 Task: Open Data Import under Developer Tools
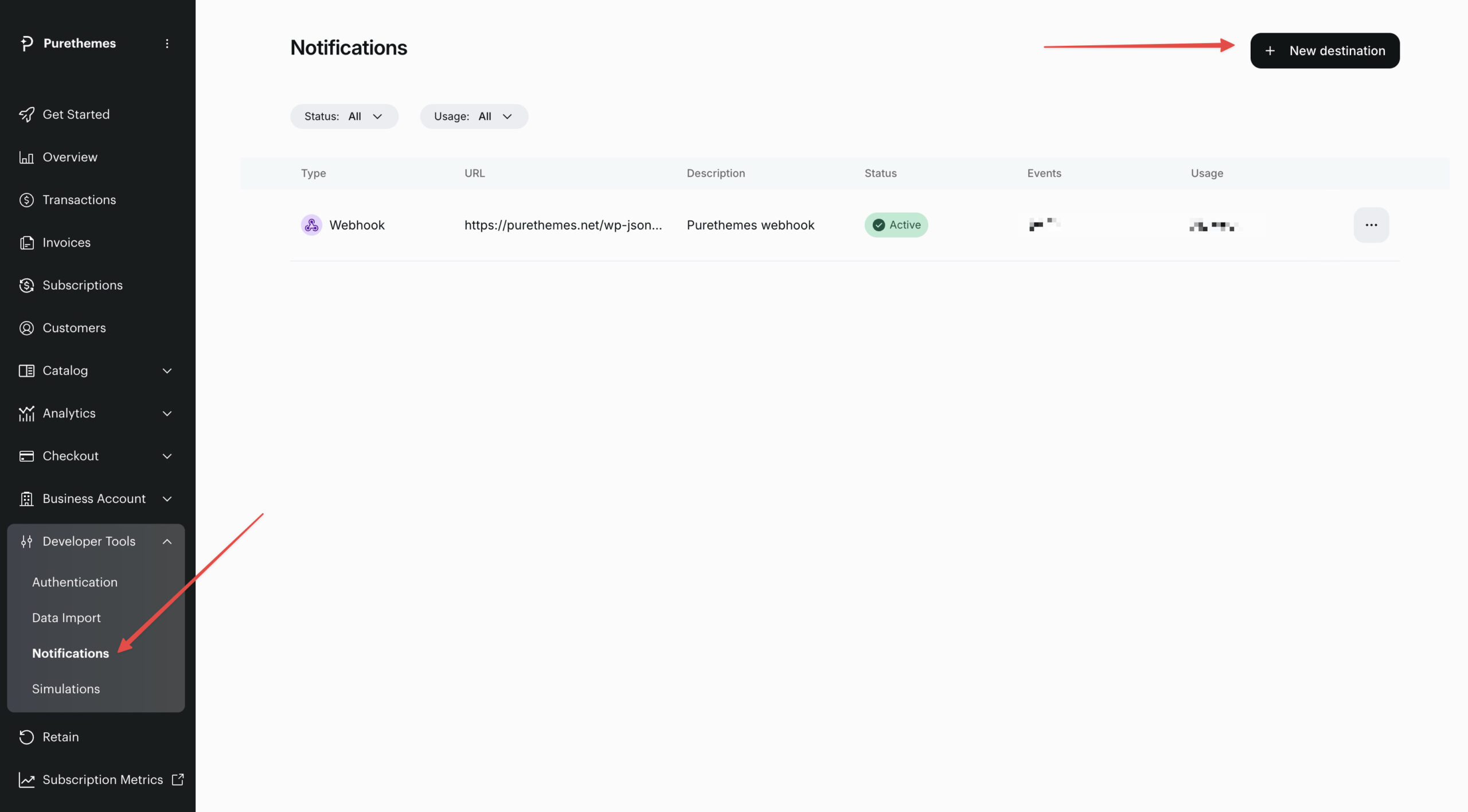click(x=67, y=618)
